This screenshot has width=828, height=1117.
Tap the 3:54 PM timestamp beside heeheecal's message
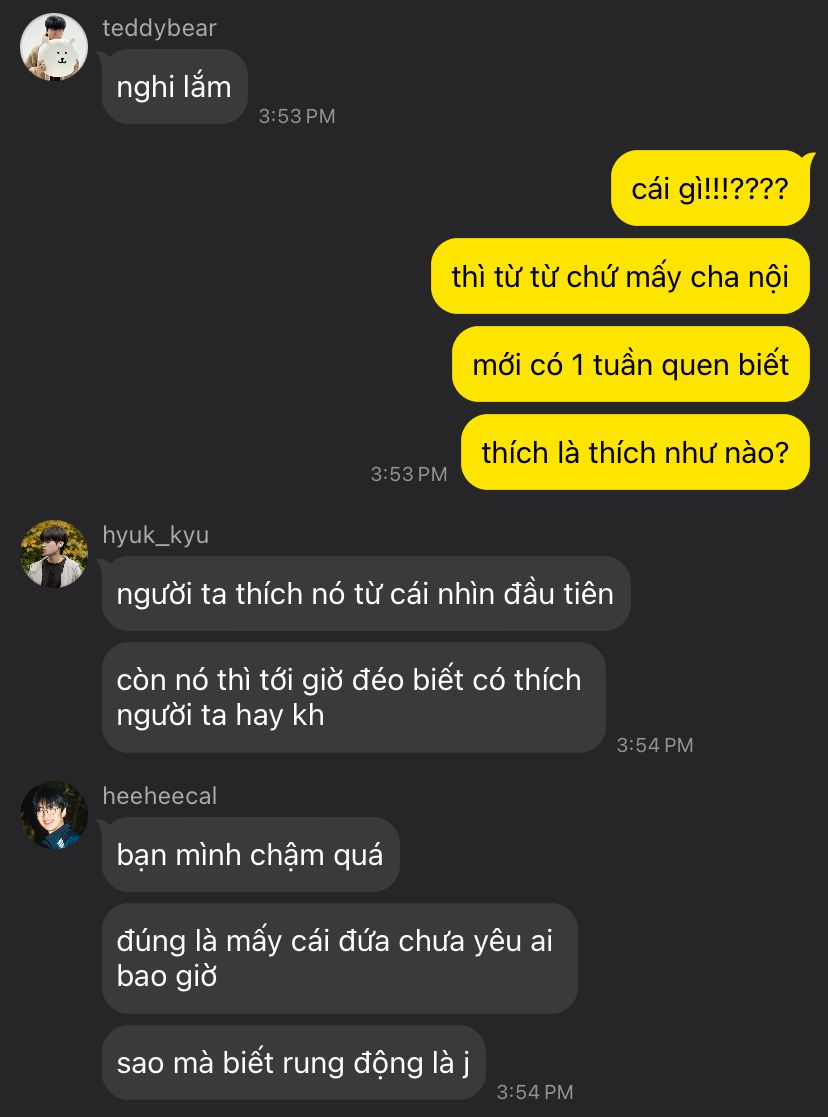[x=534, y=1092]
